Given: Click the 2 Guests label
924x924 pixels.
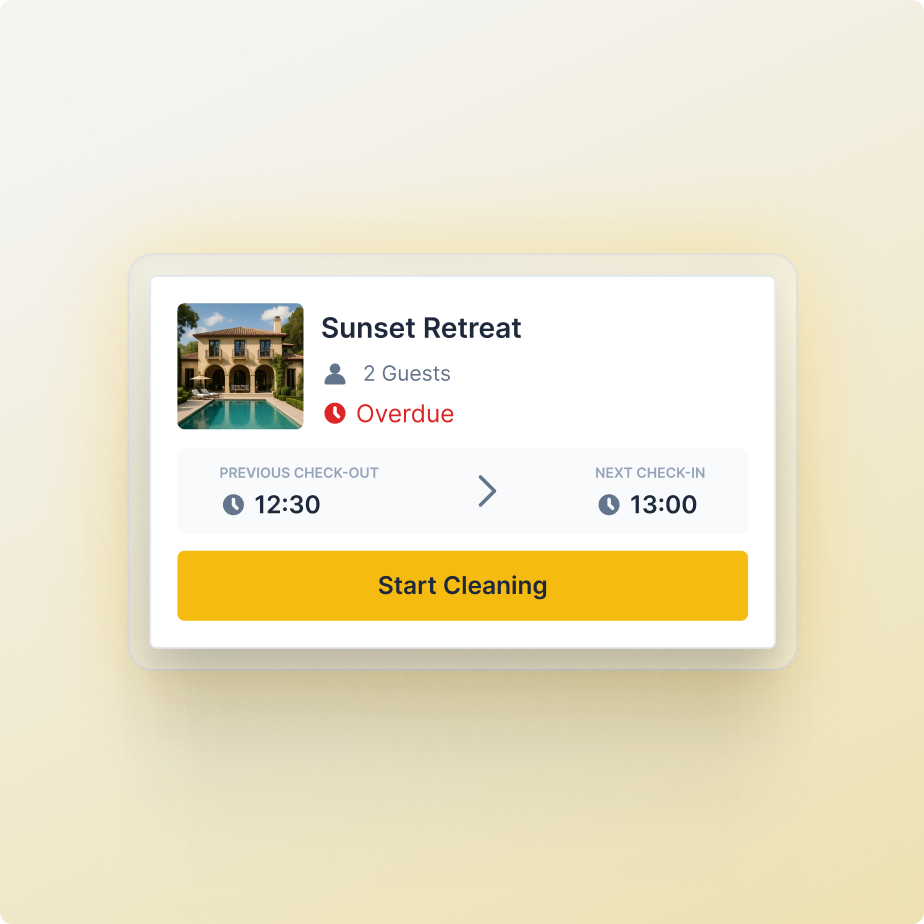Looking at the screenshot, I should (x=406, y=374).
